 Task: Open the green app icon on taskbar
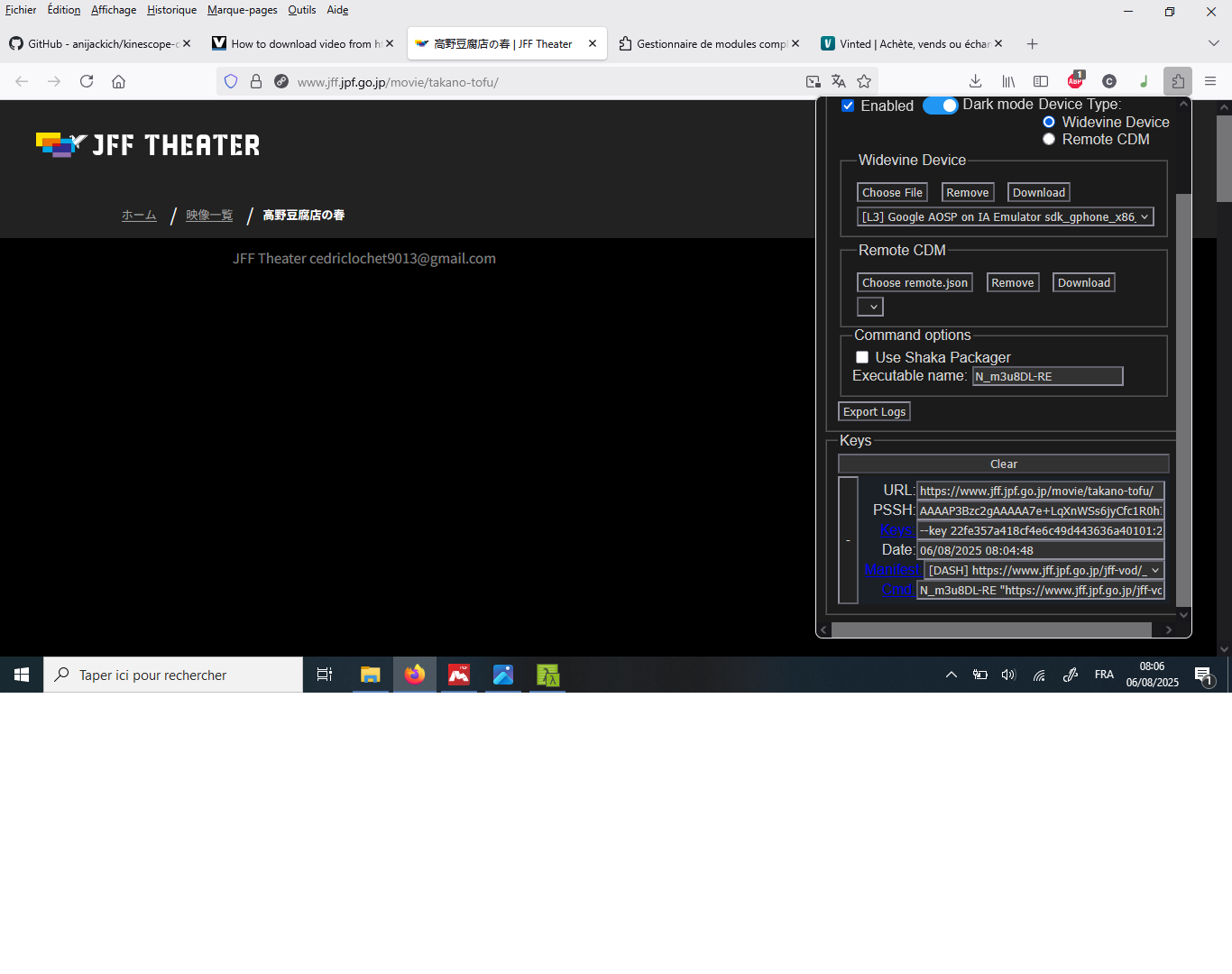(x=547, y=675)
